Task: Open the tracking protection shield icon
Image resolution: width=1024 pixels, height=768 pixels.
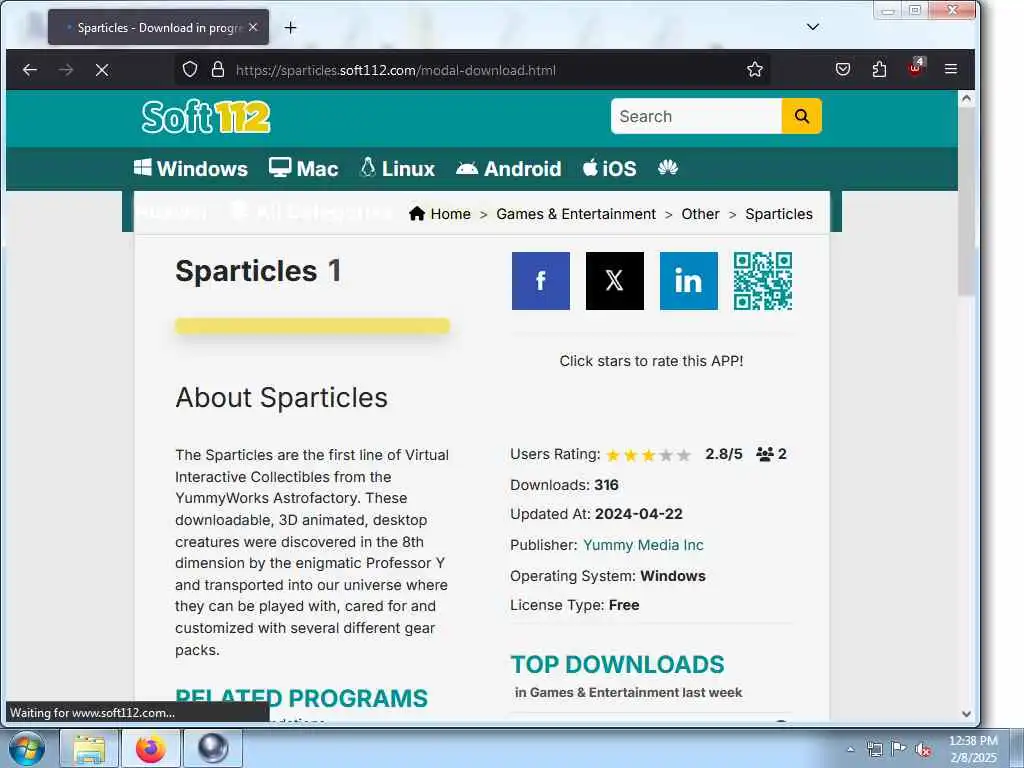Action: pyautogui.click(x=190, y=69)
